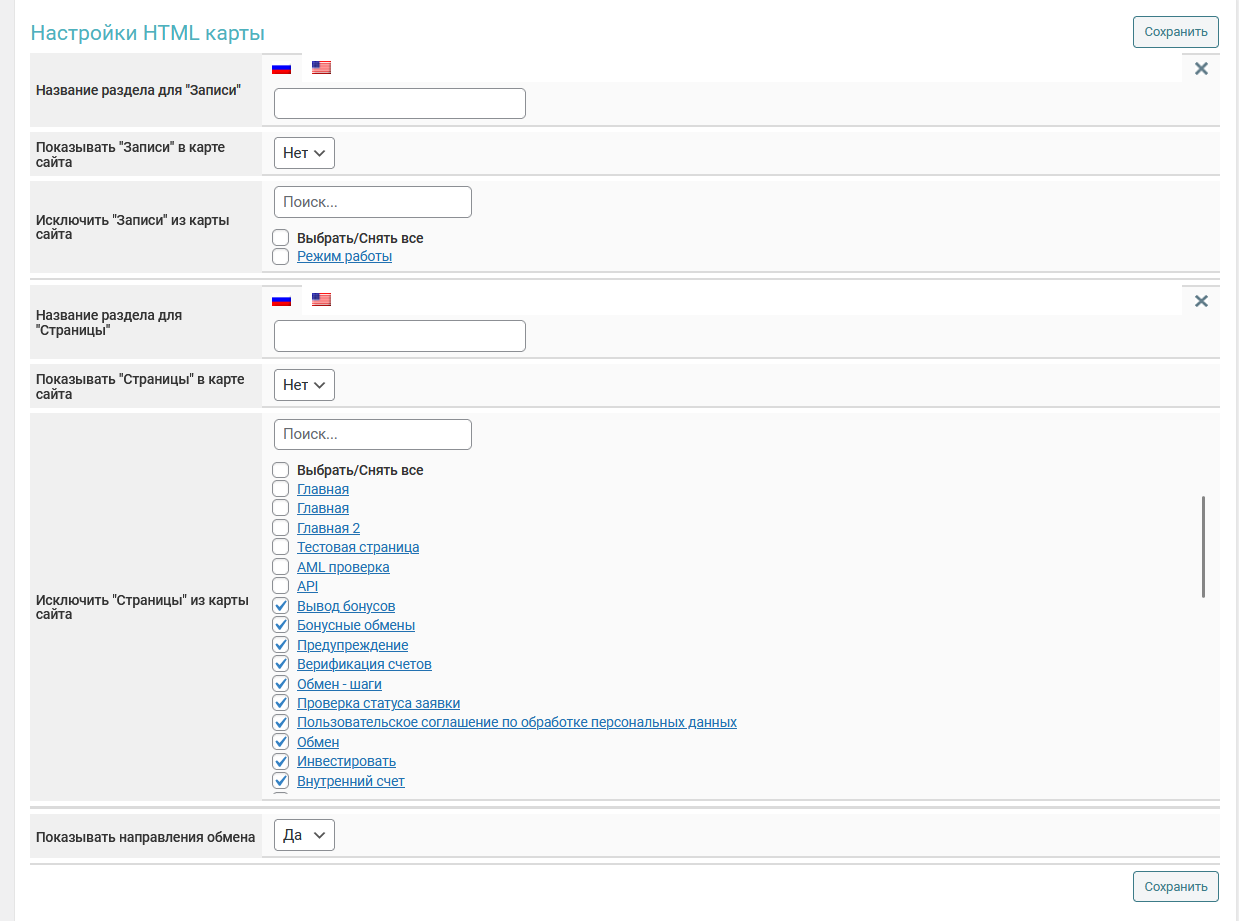Image resolution: width=1239 pixels, height=921 pixels.
Task: Click X icon in "Страницы" name row
Action: click(x=1201, y=301)
